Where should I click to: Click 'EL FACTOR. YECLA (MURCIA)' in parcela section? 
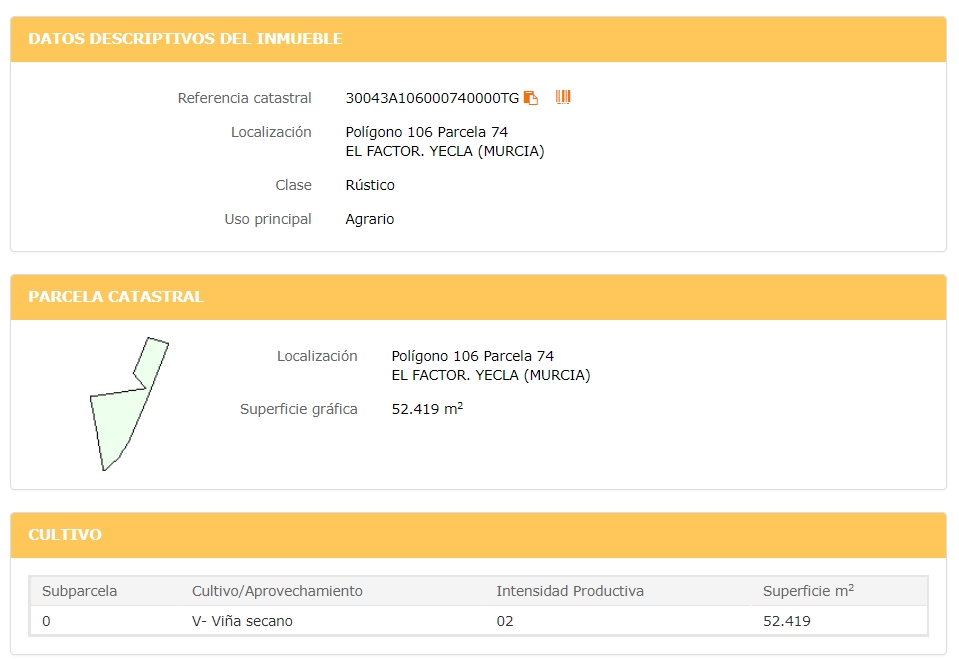pos(491,375)
